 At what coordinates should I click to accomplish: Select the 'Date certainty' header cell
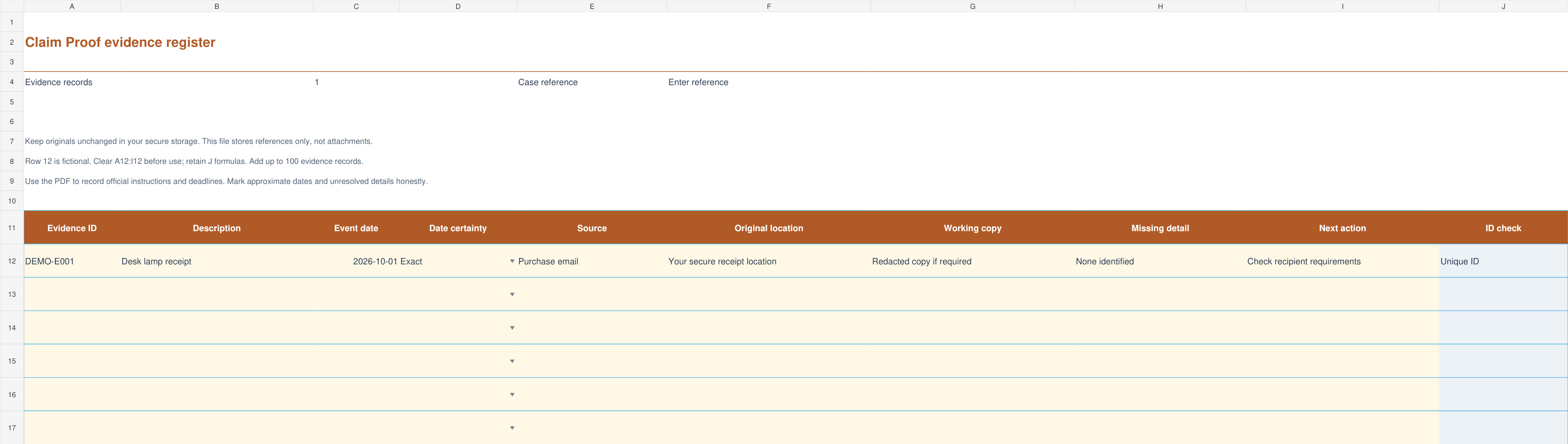[x=458, y=228]
